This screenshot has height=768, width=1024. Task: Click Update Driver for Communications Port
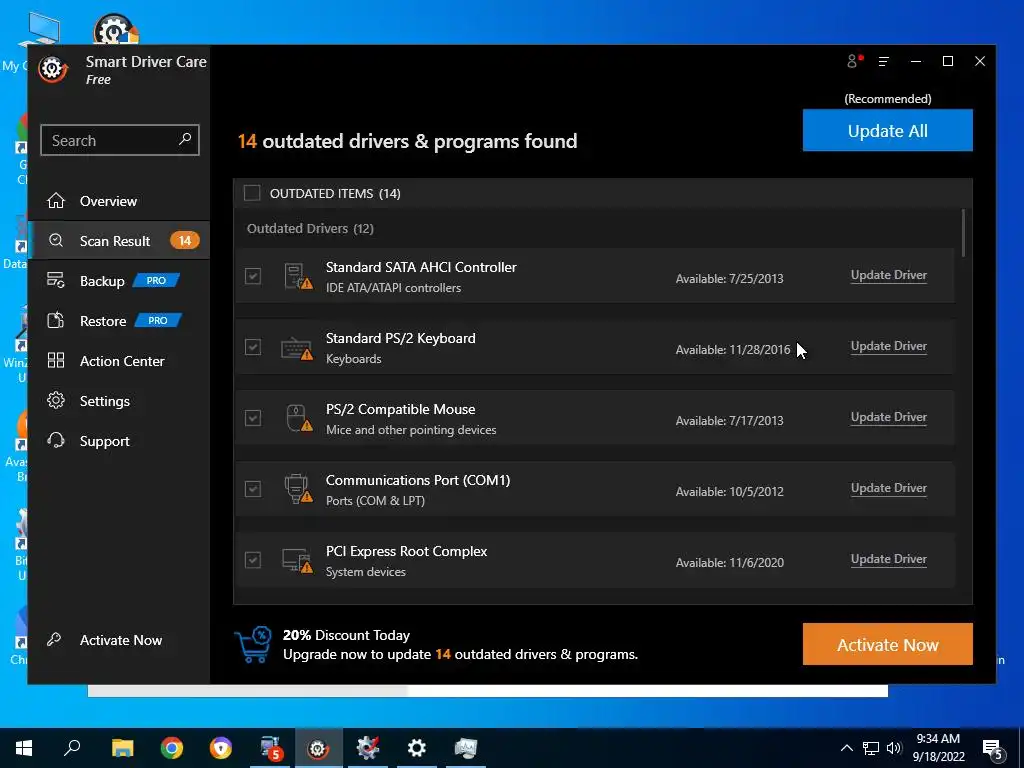[x=888, y=488]
